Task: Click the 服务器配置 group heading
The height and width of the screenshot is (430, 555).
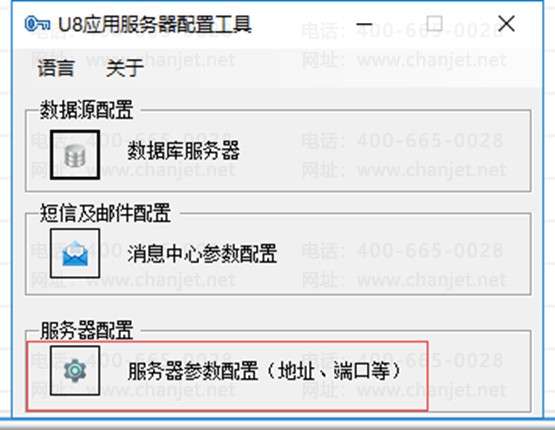Action: click(86, 330)
